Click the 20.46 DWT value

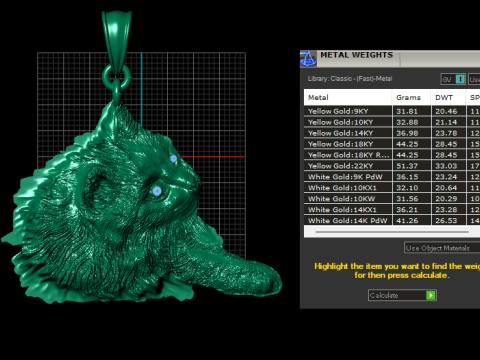[446, 111]
